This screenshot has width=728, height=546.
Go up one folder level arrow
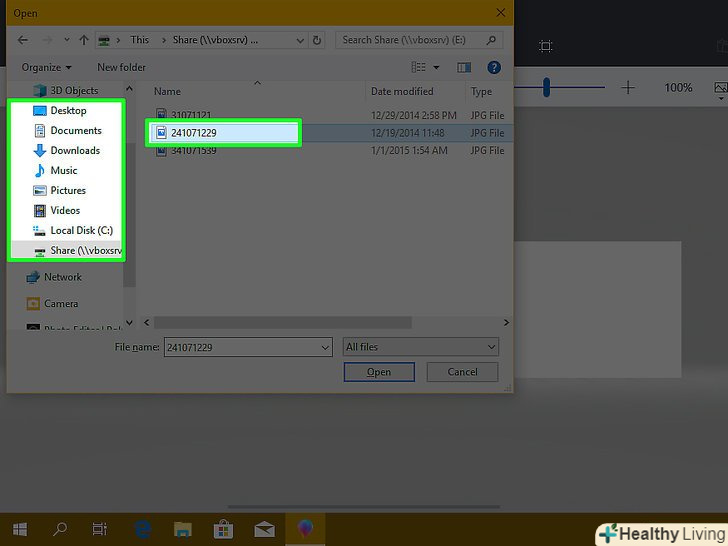(84, 40)
